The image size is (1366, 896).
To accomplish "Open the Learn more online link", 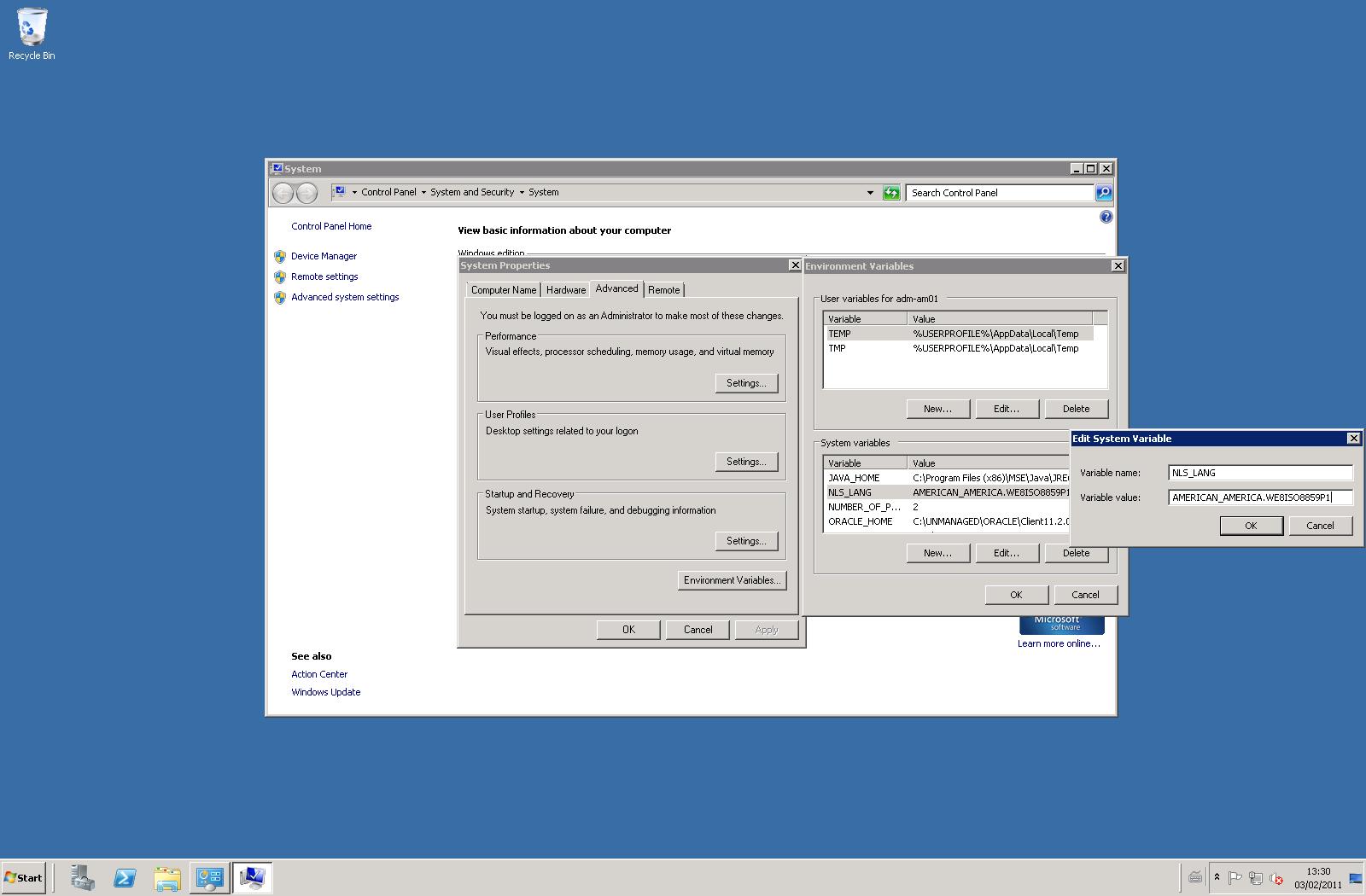I will click(x=1059, y=643).
